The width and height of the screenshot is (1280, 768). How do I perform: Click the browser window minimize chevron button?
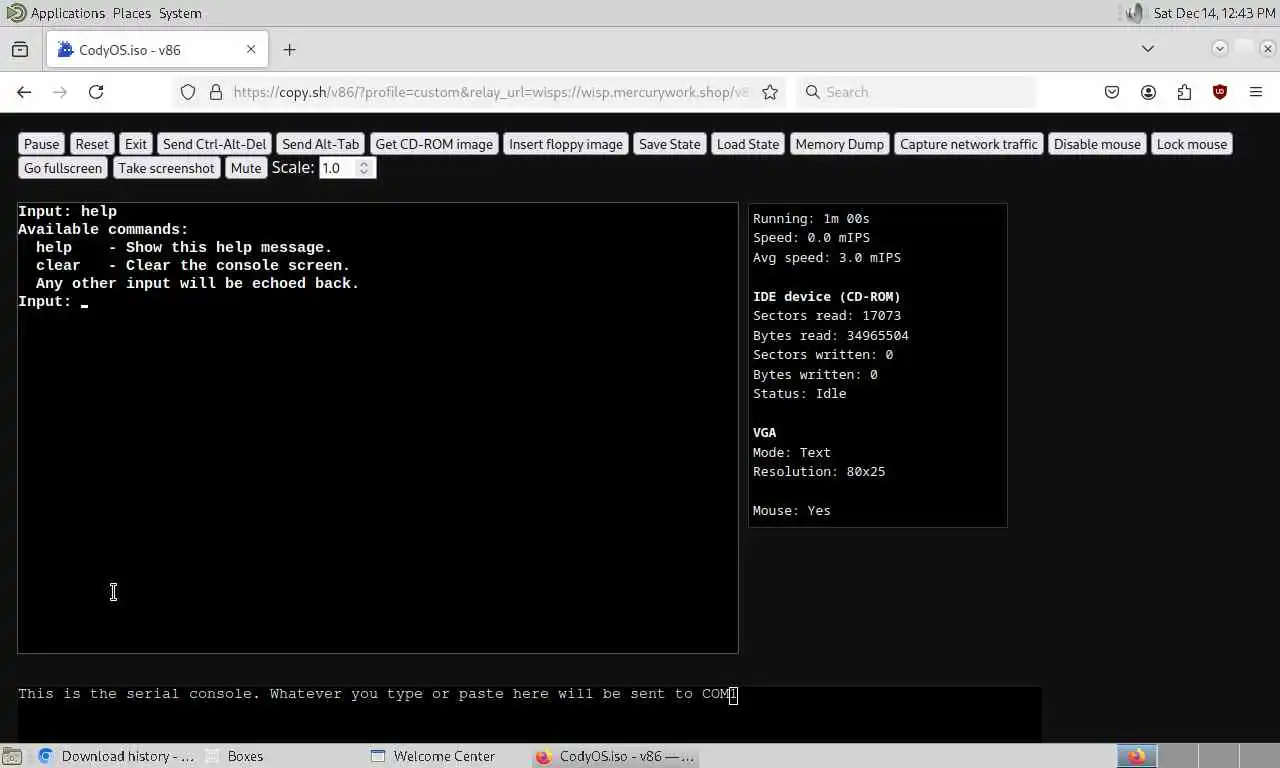[1220, 48]
